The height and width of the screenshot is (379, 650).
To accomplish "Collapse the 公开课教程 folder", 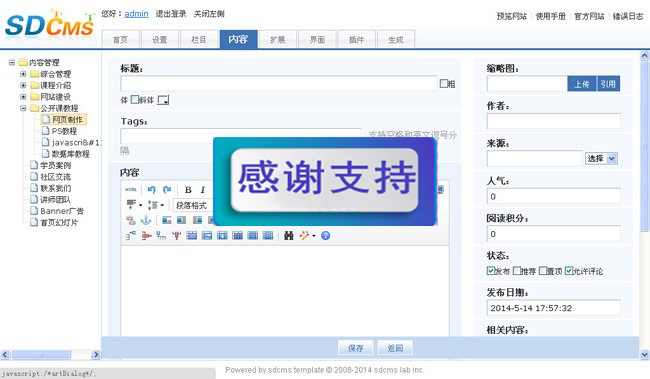I will [23, 108].
